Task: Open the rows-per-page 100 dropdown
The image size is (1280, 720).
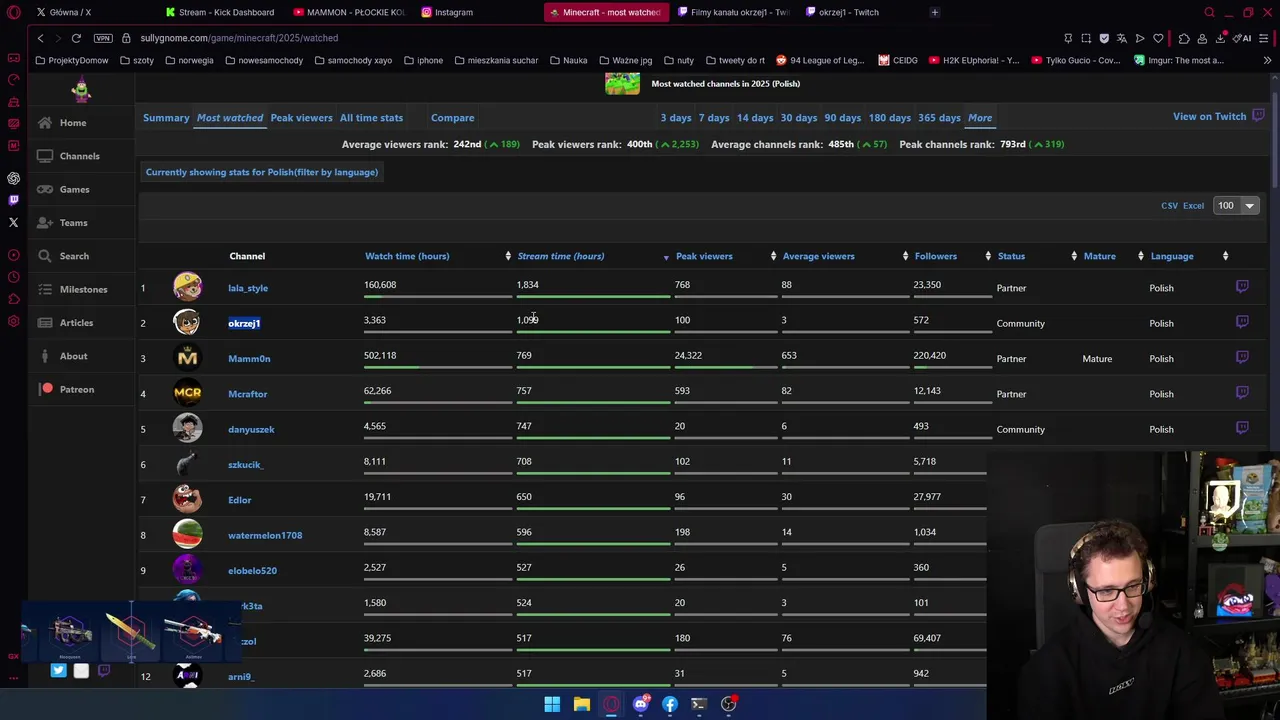Action: (x=1236, y=205)
